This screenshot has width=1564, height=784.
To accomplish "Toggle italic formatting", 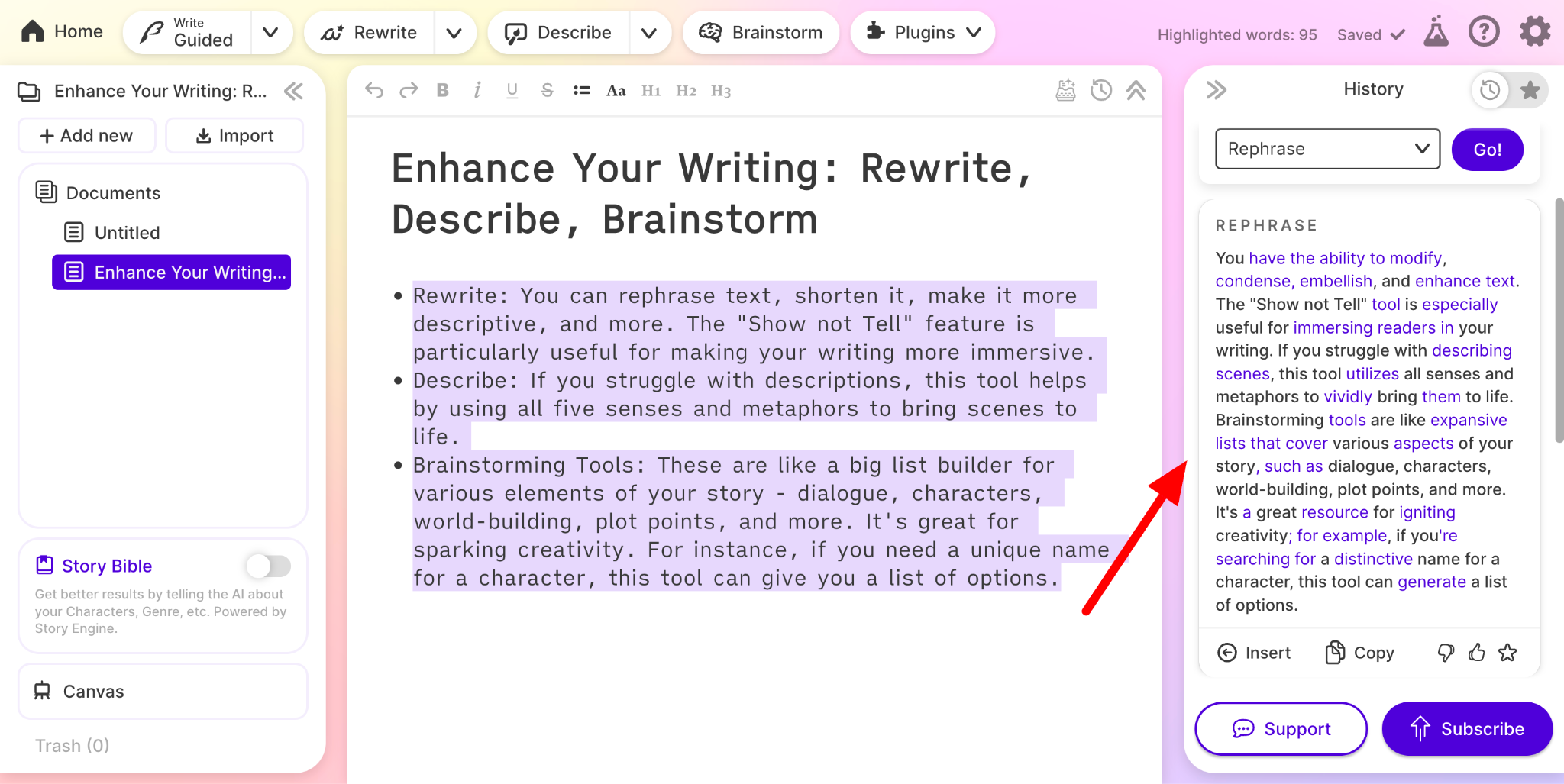I will (x=477, y=91).
